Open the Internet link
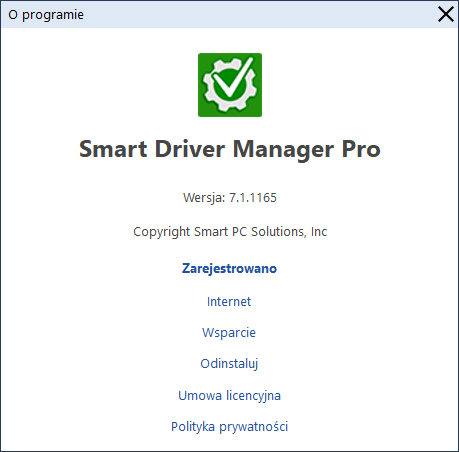459x452 pixels. (229, 302)
